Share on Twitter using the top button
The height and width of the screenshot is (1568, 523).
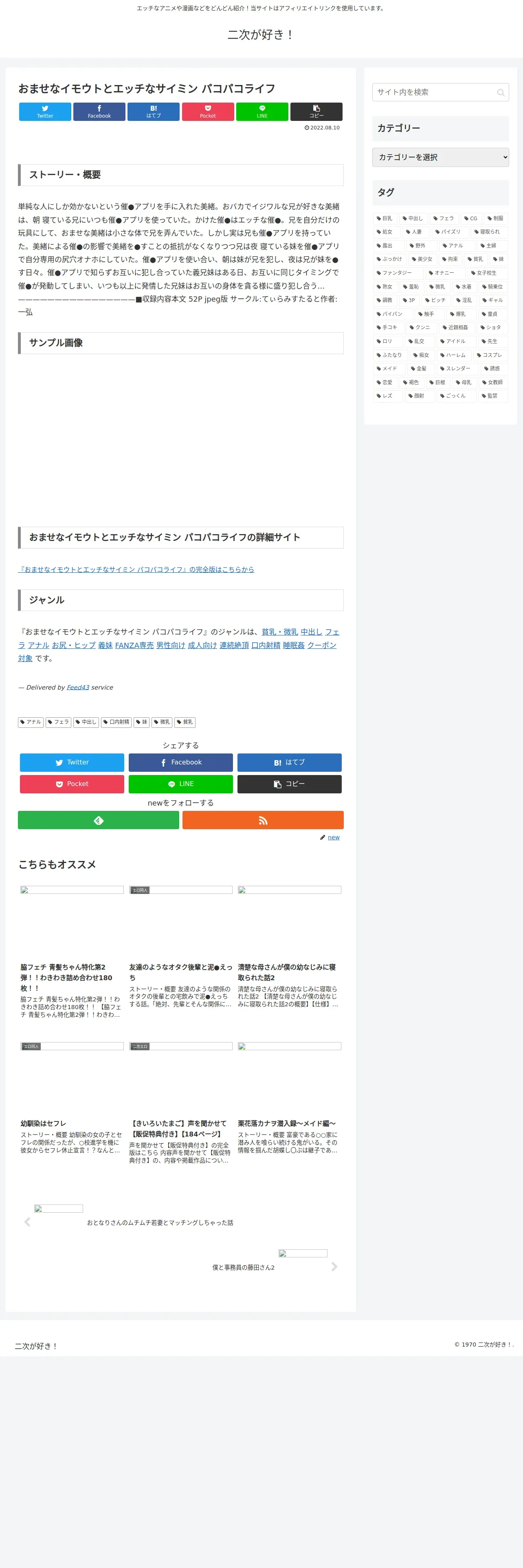pyautogui.click(x=45, y=112)
